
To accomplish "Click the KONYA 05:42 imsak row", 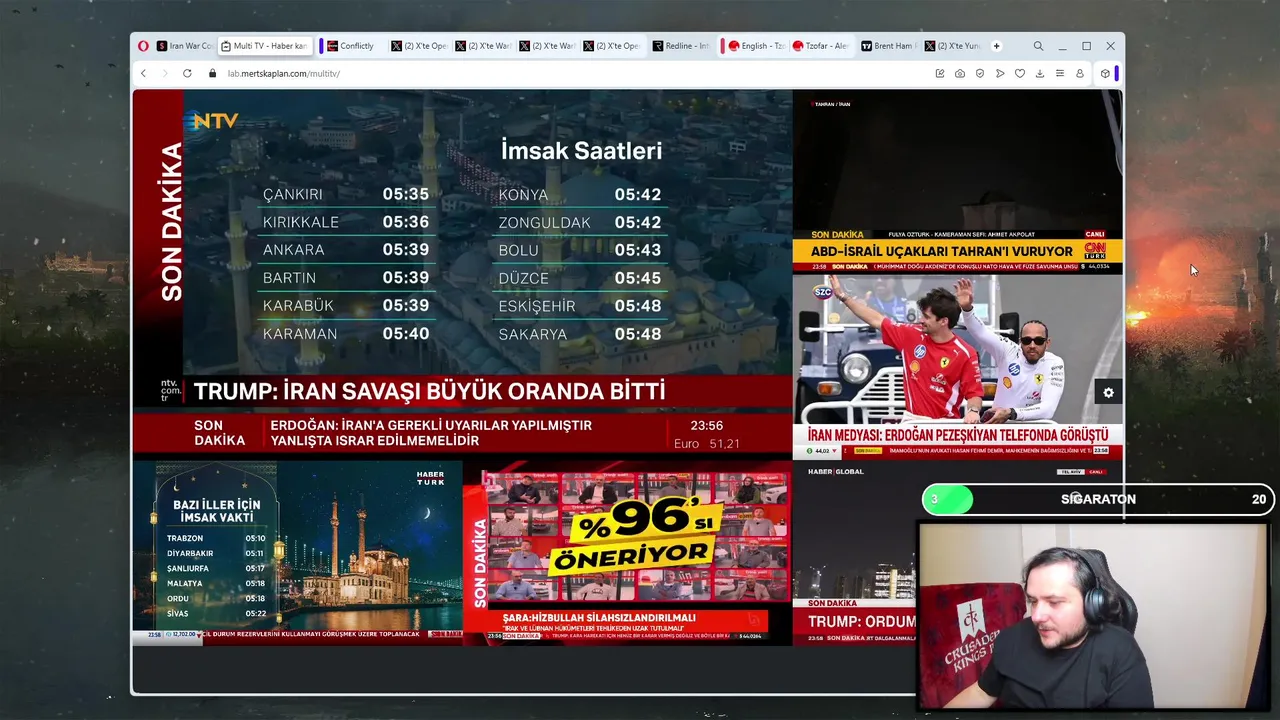I will [580, 195].
